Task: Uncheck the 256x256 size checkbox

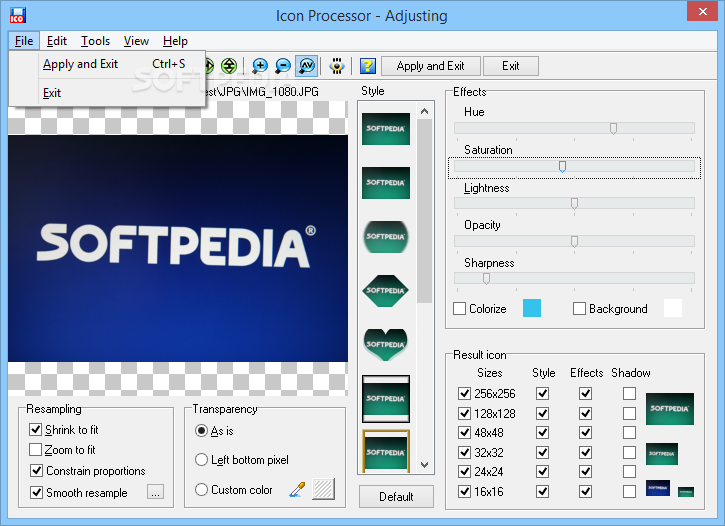Action: pos(464,393)
